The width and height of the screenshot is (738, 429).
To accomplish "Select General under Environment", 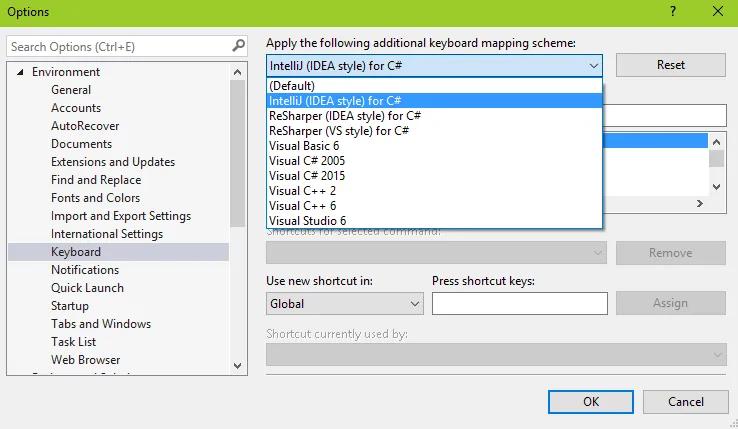I will pyautogui.click(x=71, y=90).
